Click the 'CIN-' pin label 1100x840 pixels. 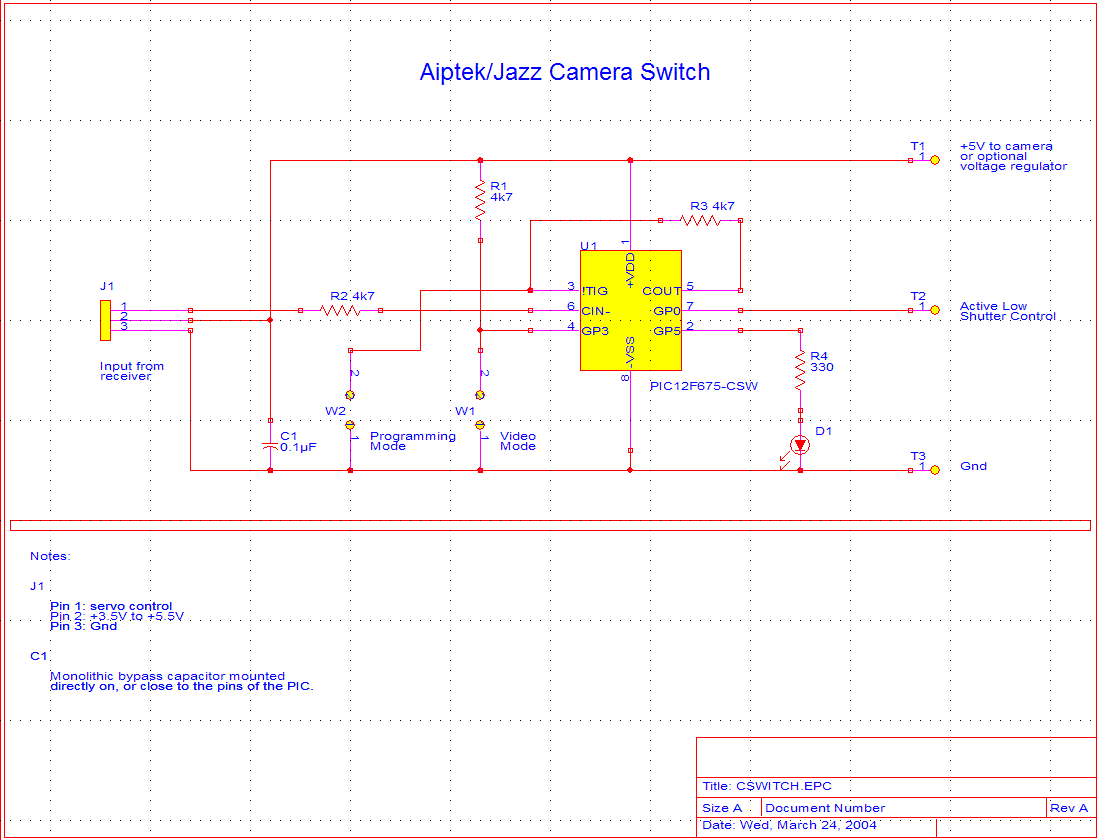coord(596,310)
